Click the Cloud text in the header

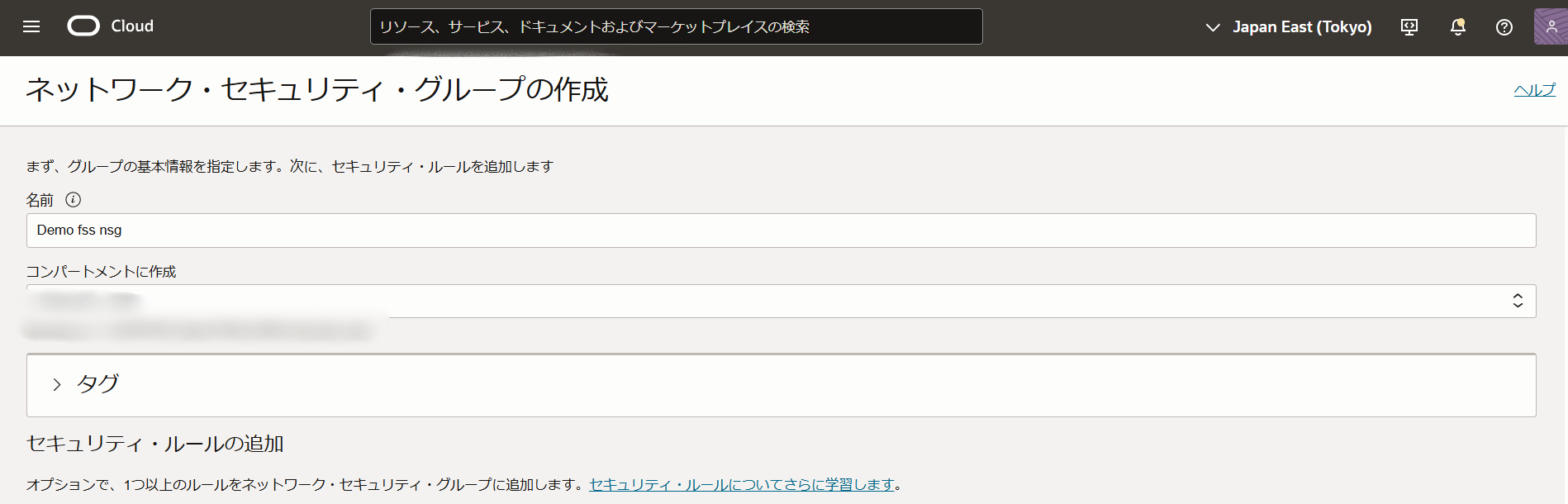point(132,26)
